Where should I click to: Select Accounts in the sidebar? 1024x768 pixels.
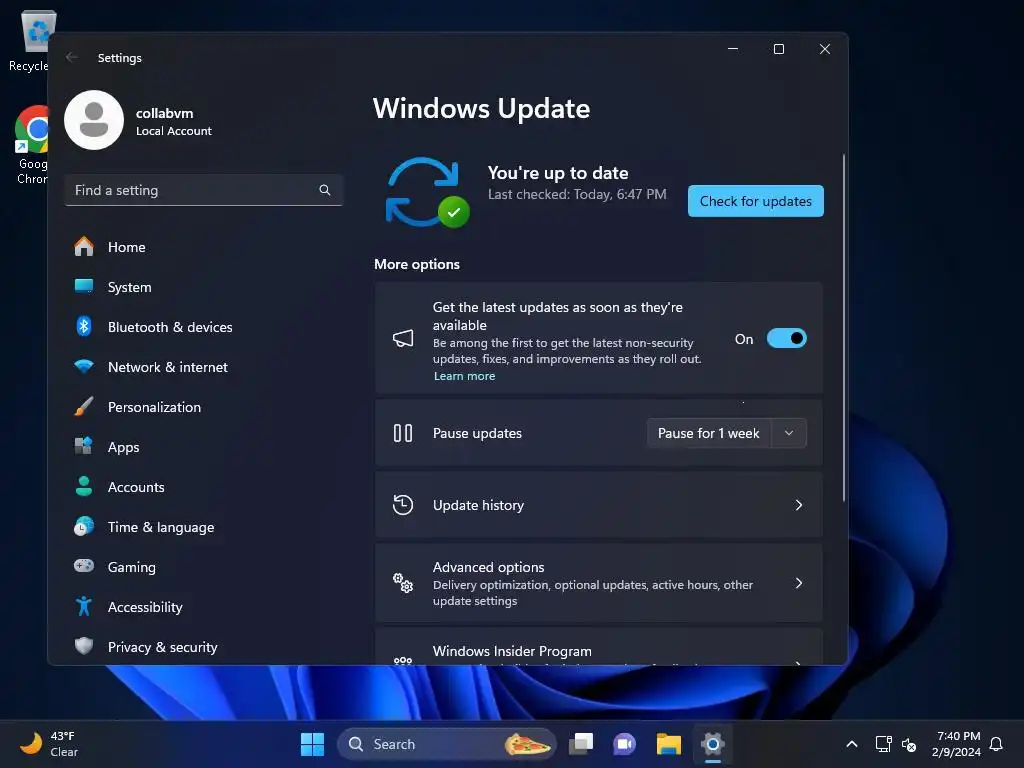[x=204, y=487]
